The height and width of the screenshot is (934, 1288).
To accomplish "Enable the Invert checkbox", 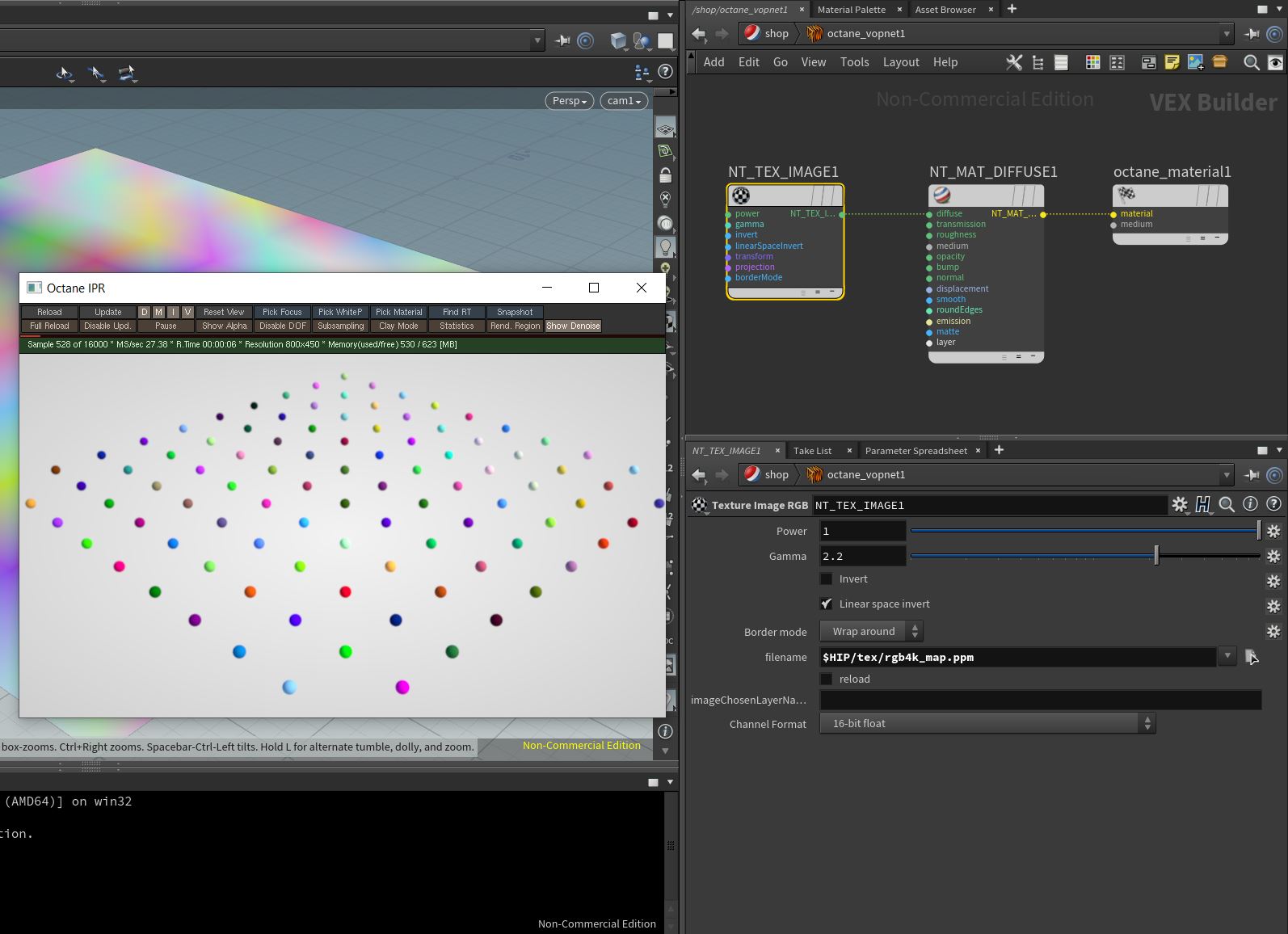I will (x=826, y=578).
